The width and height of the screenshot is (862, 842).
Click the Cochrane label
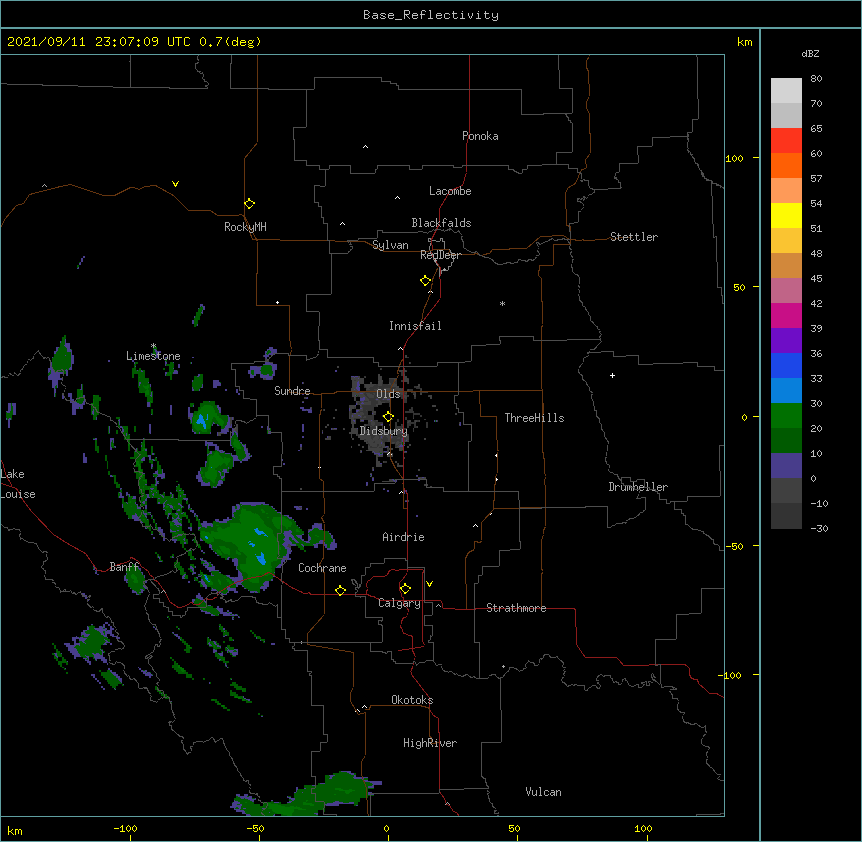click(x=322, y=568)
